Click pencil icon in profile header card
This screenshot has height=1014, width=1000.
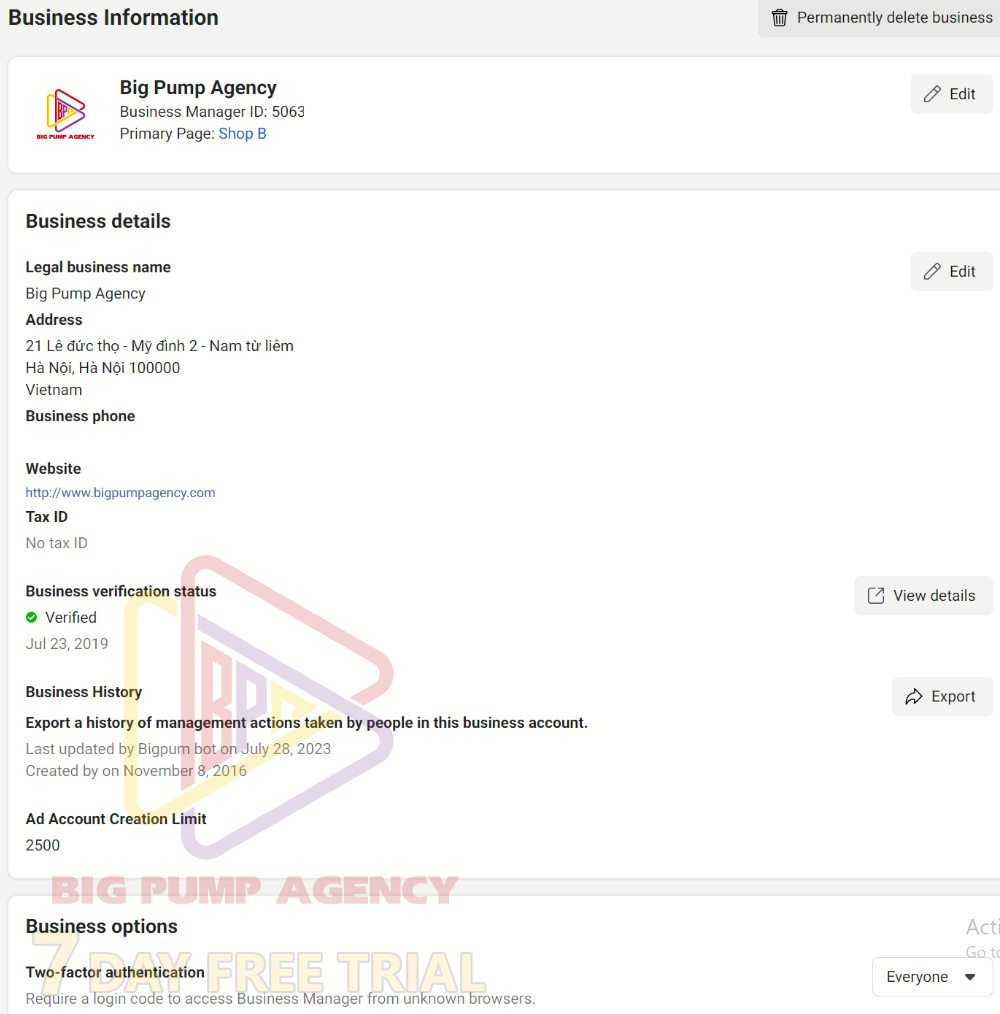click(x=932, y=94)
